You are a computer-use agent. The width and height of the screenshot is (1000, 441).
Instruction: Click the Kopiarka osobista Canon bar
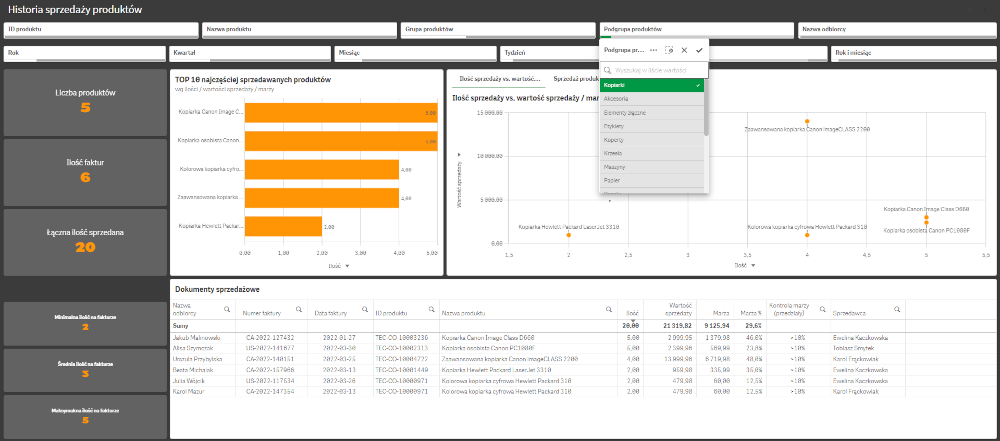click(x=341, y=141)
